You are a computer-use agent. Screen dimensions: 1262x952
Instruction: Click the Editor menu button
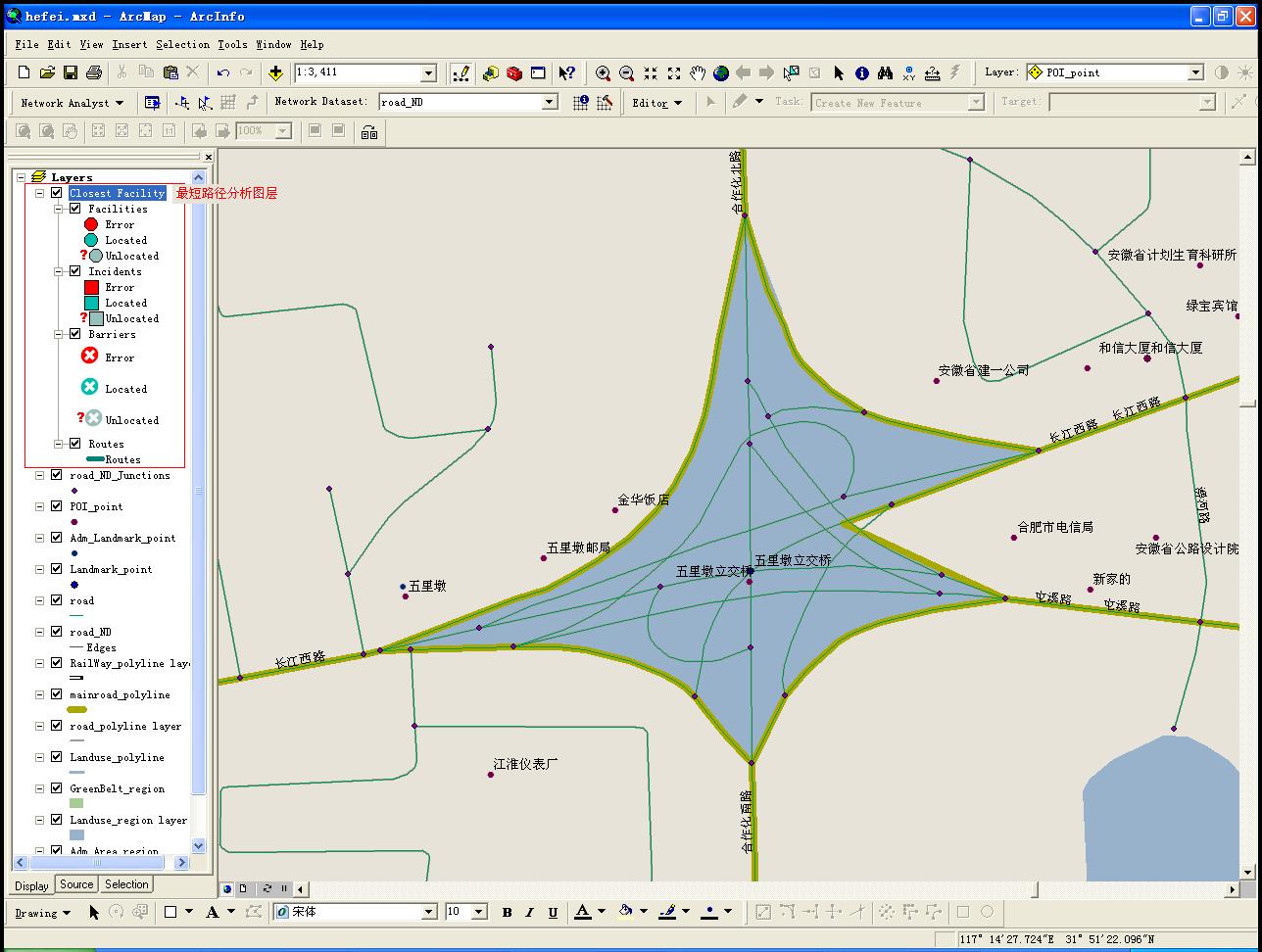point(656,102)
